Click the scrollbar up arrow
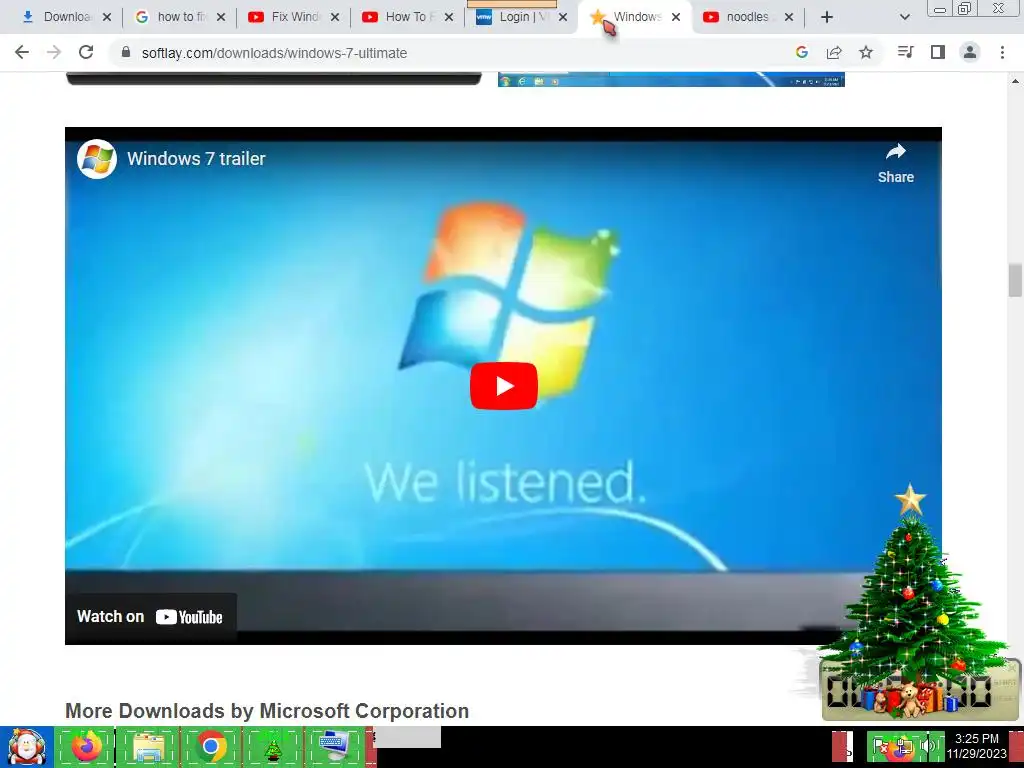This screenshot has width=1024, height=768. click(x=1015, y=81)
